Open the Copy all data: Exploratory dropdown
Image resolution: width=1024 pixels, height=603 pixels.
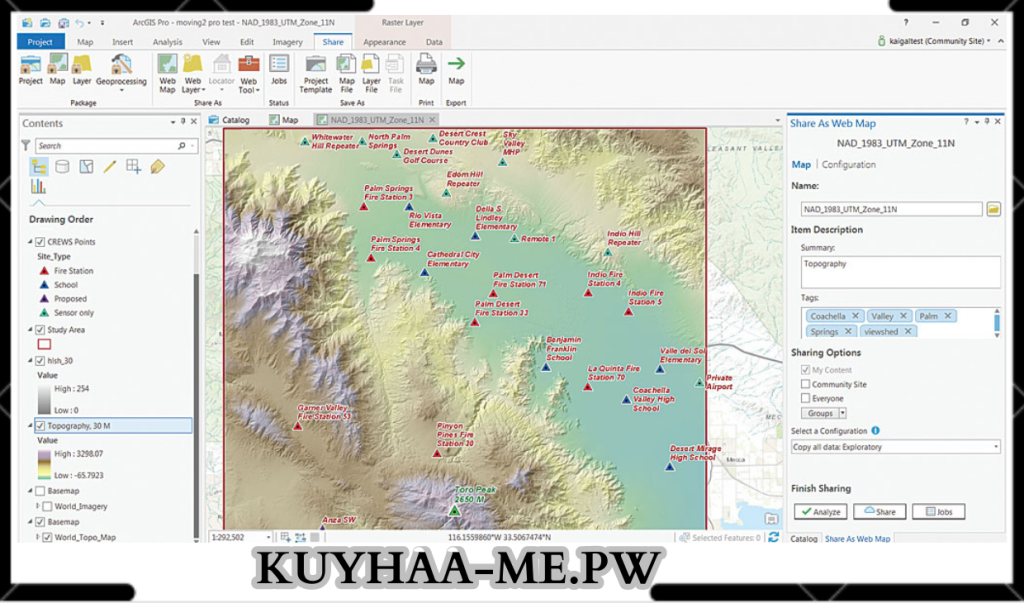click(895, 447)
